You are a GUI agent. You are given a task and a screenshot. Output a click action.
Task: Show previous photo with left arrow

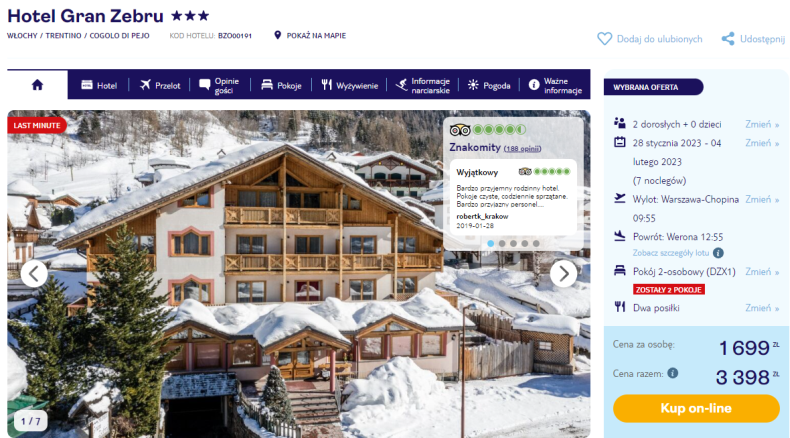(x=34, y=274)
